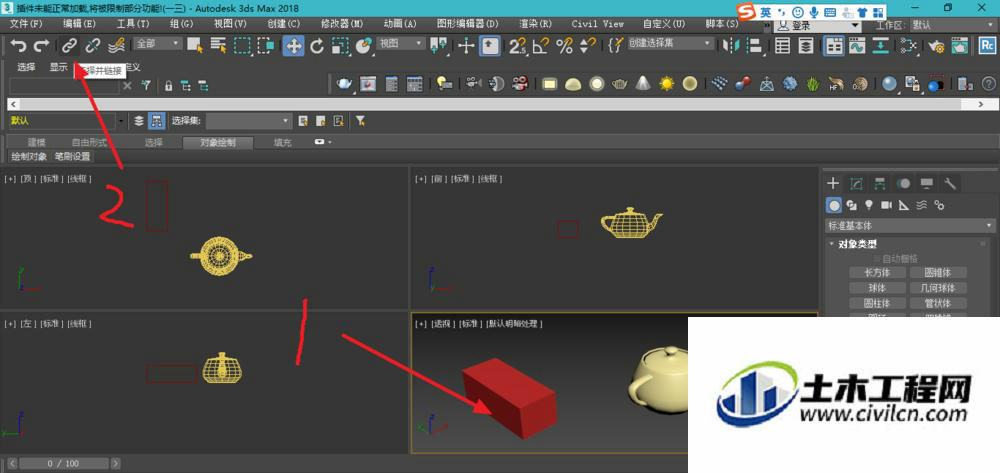Open the 'Civil View' menu

(598, 24)
